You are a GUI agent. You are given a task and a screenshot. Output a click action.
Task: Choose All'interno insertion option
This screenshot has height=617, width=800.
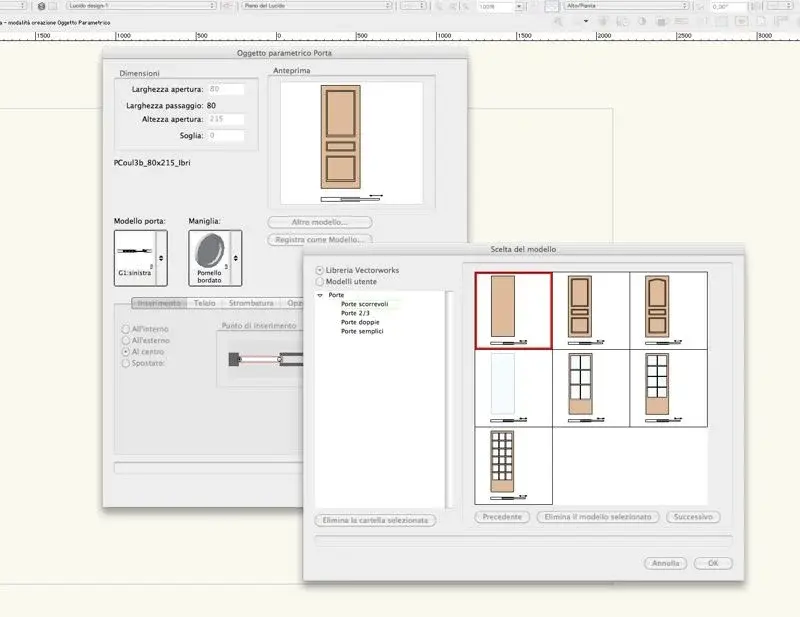click(x=126, y=329)
